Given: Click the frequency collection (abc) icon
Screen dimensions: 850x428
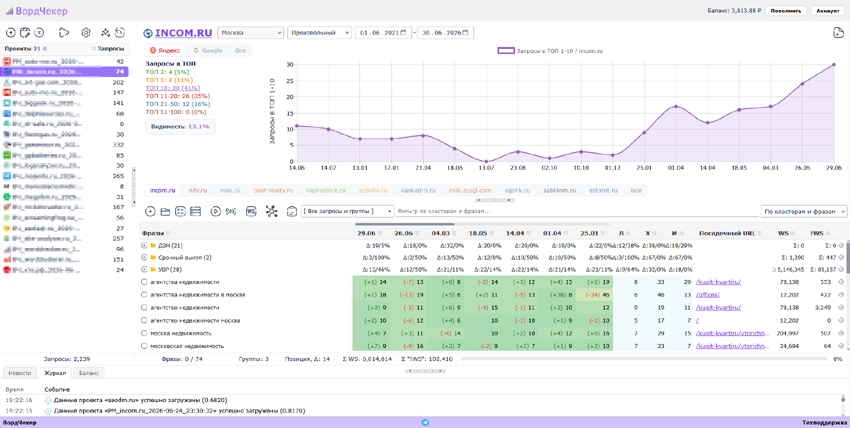Looking at the screenshot, I should (231, 211).
